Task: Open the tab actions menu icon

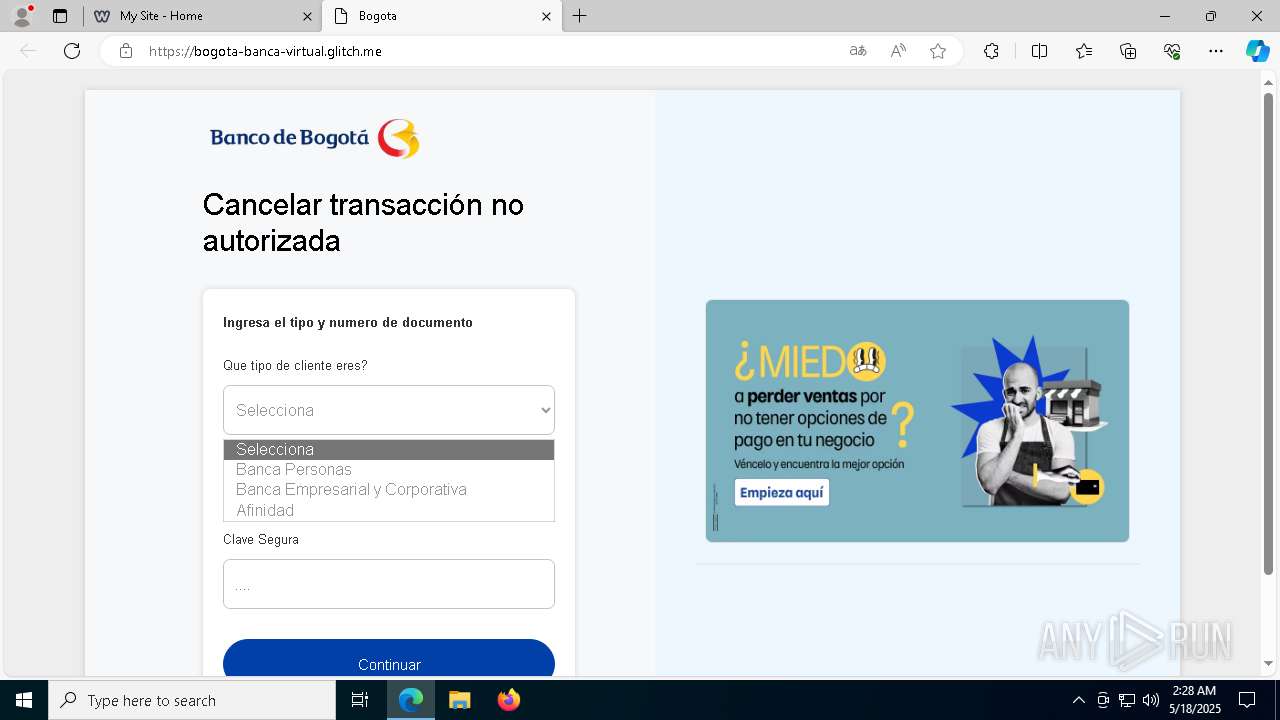Action: (x=60, y=16)
